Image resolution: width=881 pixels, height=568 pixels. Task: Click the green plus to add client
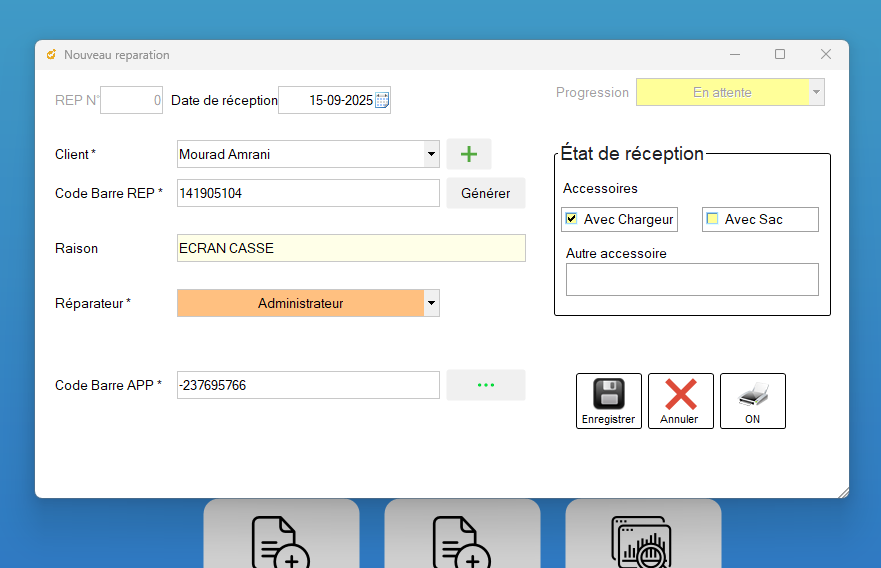pyautogui.click(x=468, y=154)
